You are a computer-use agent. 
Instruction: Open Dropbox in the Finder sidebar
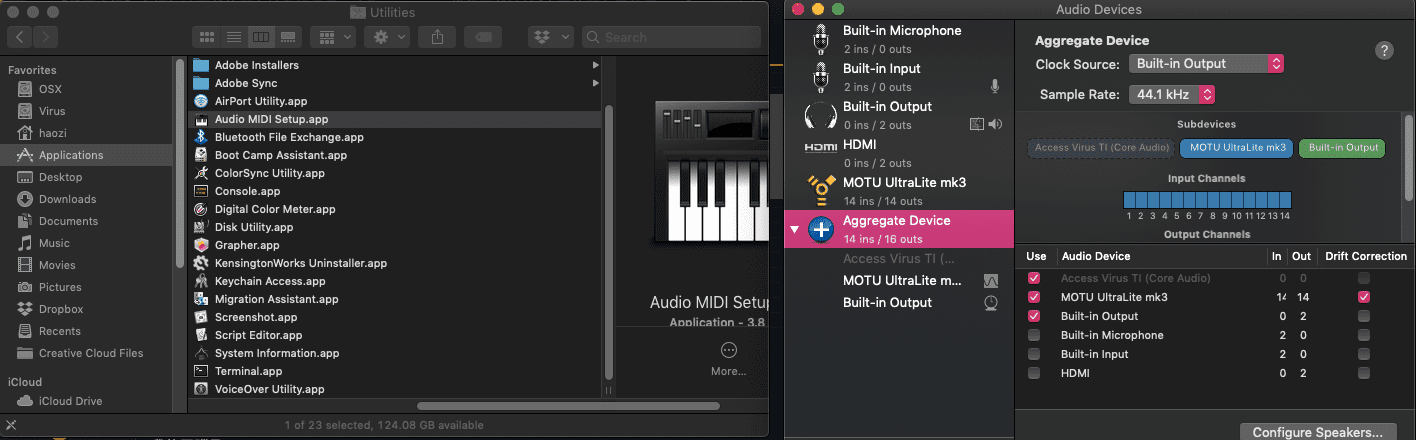coord(86,309)
